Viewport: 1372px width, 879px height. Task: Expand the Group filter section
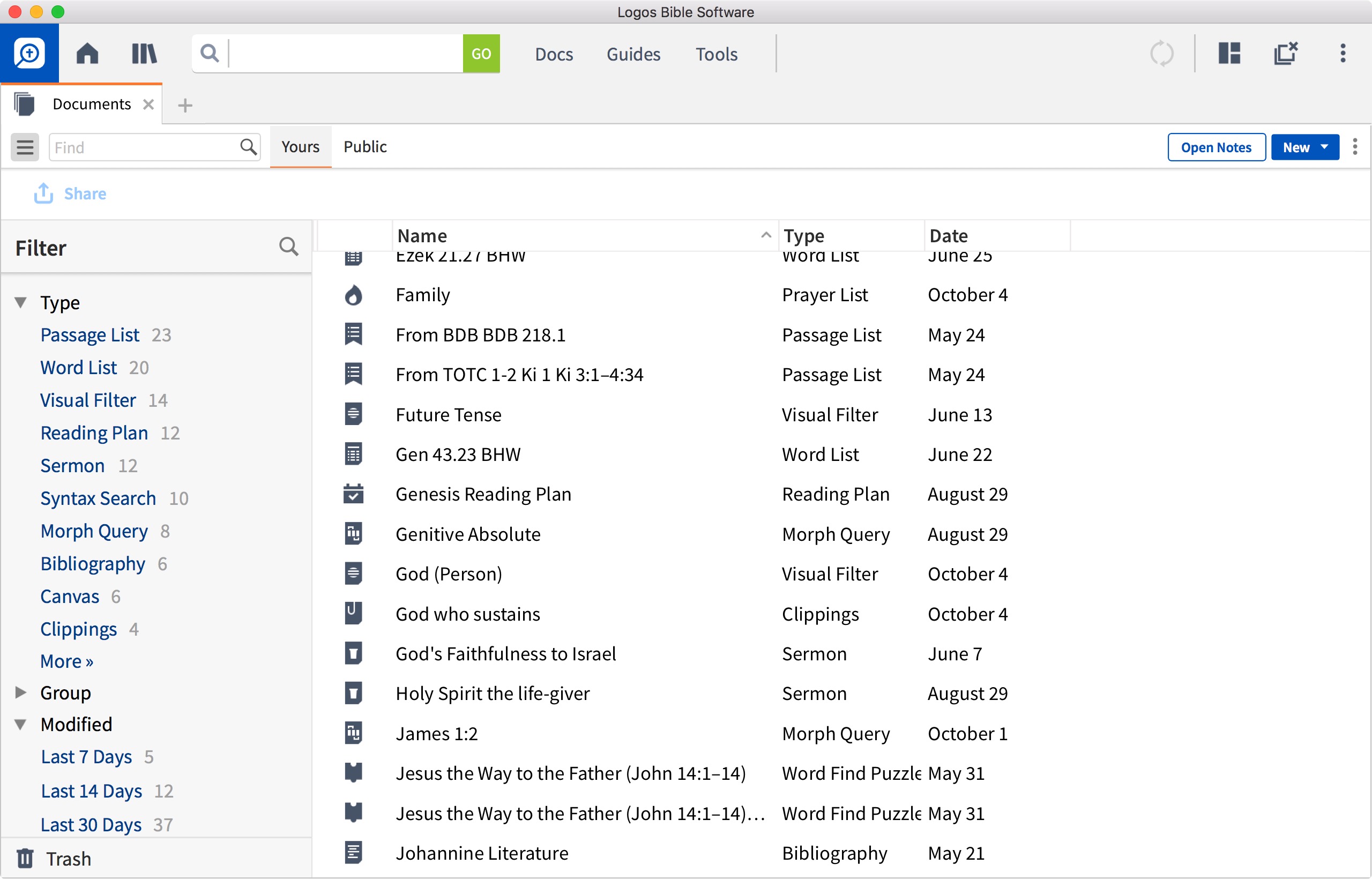[20, 692]
